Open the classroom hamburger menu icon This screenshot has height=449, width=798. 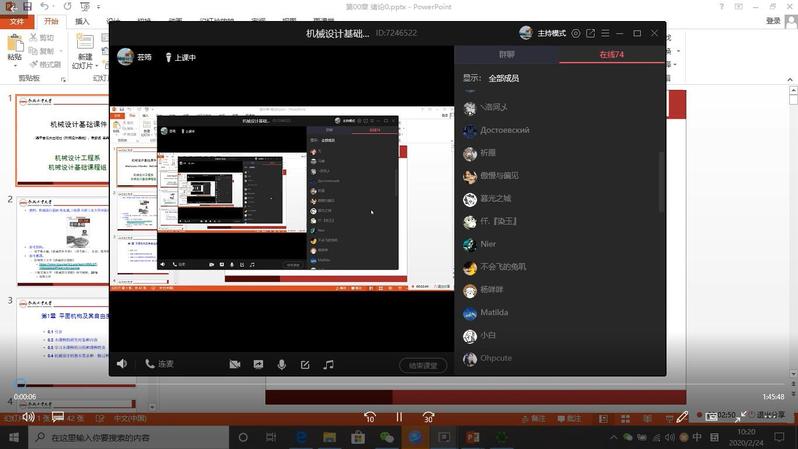606,33
